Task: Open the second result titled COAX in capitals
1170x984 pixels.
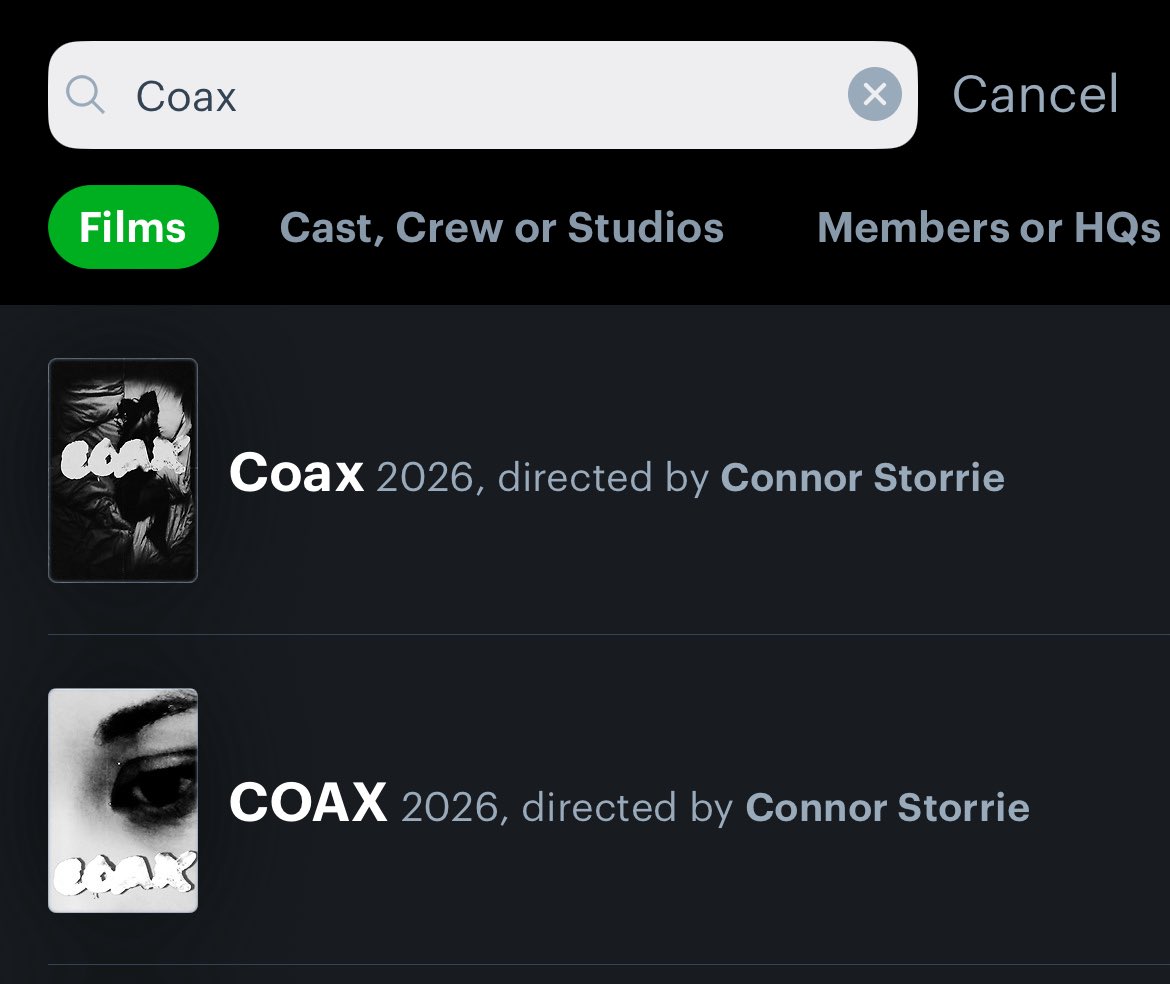Action: 307,803
